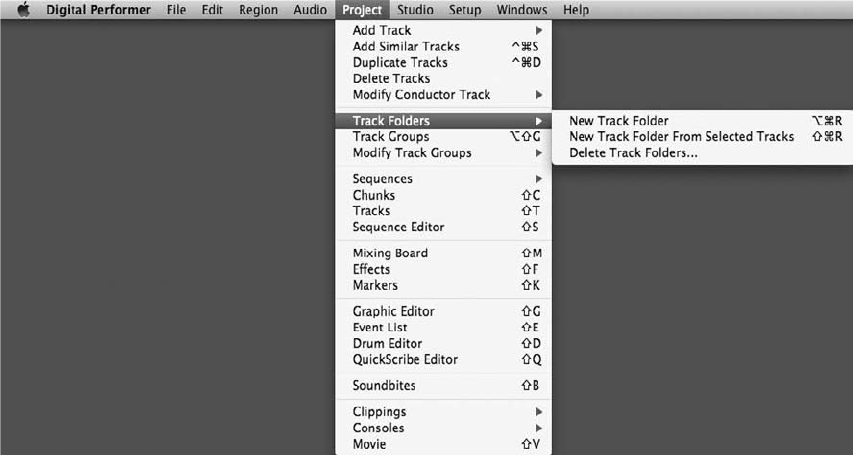Select New Track Folder

618,121
